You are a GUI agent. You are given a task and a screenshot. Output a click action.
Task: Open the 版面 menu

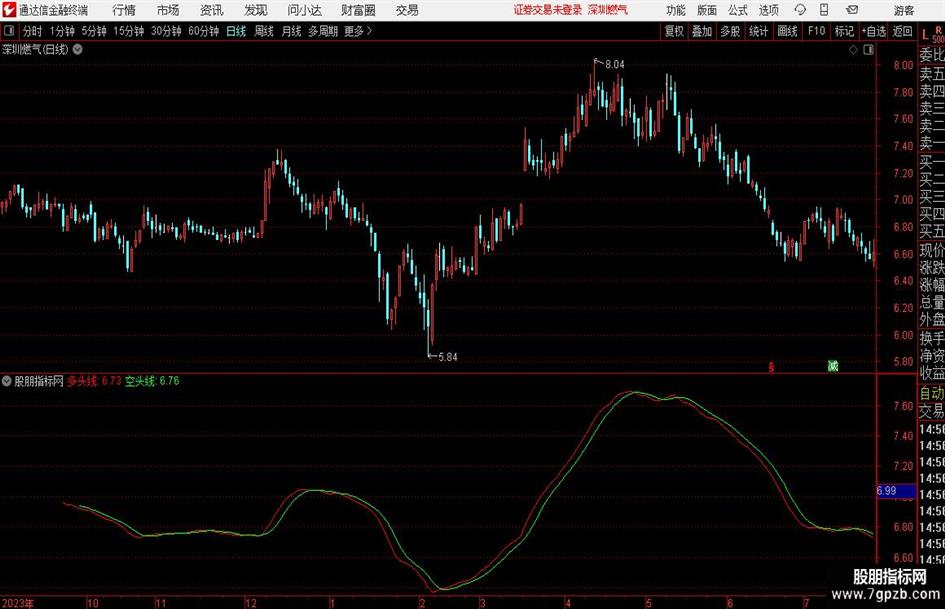[706, 10]
